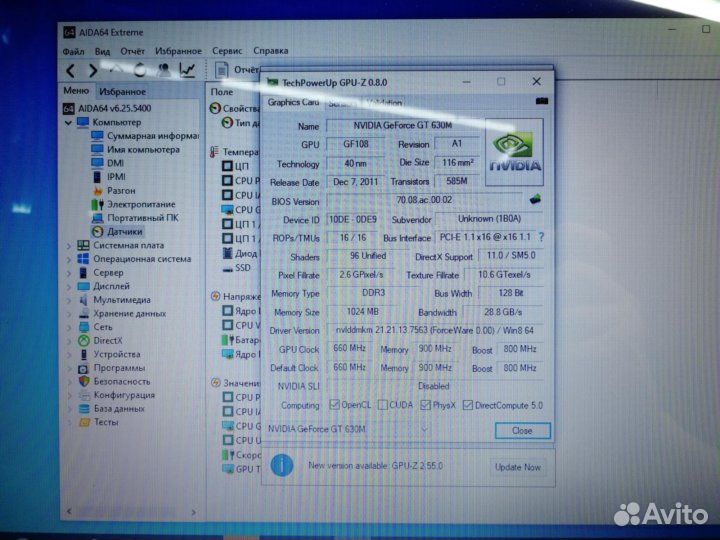The width and height of the screenshot is (720, 540).
Task: Open the Вид menu
Action: [x=102, y=51]
